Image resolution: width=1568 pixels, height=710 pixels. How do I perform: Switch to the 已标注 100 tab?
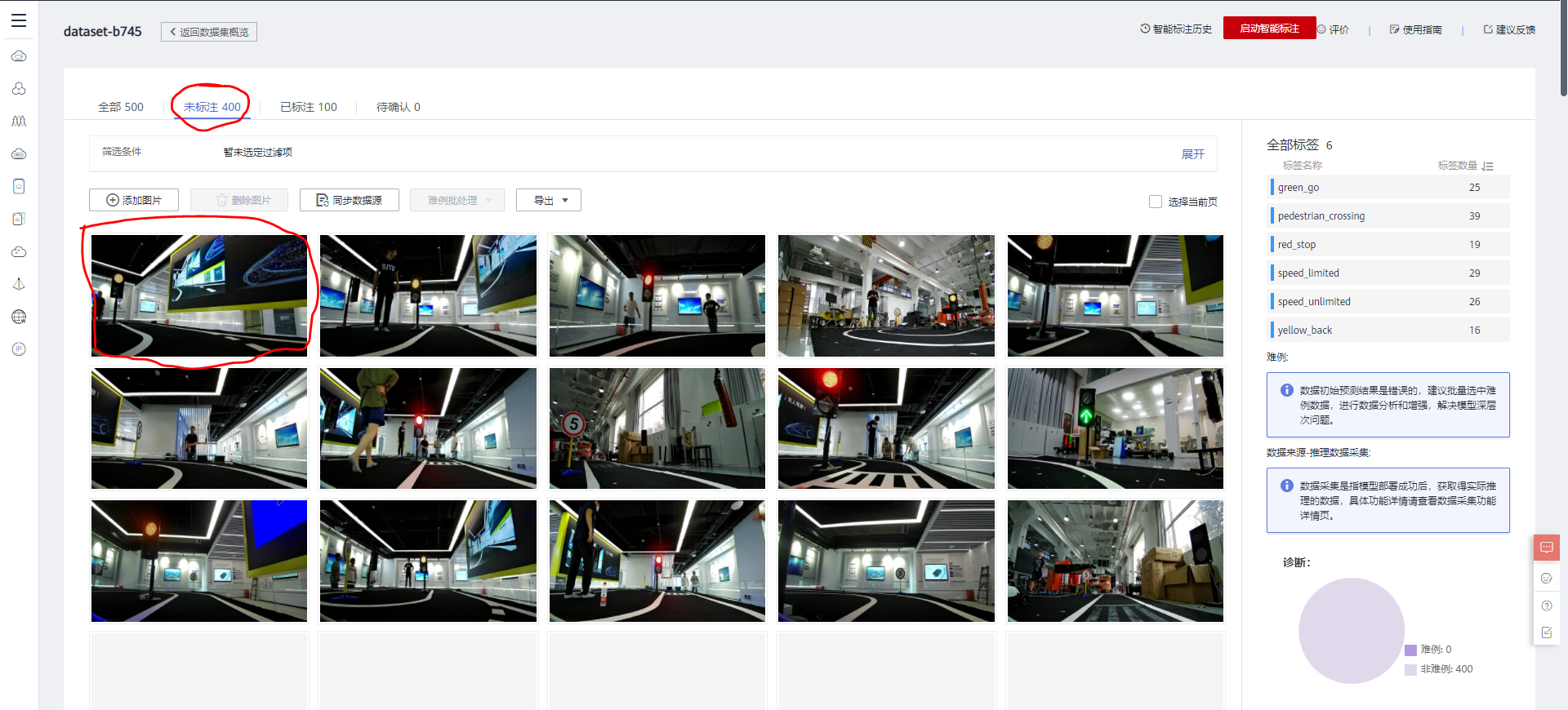click(x=309, y=107)
